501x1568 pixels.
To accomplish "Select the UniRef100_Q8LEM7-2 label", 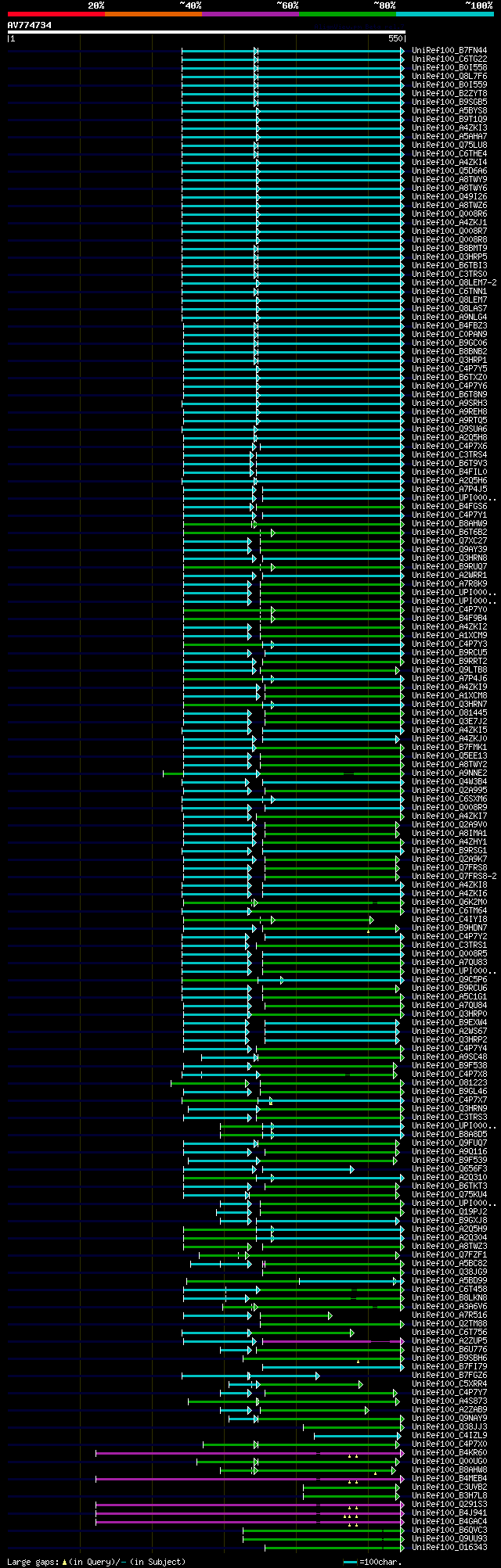I will click(454, 283).
